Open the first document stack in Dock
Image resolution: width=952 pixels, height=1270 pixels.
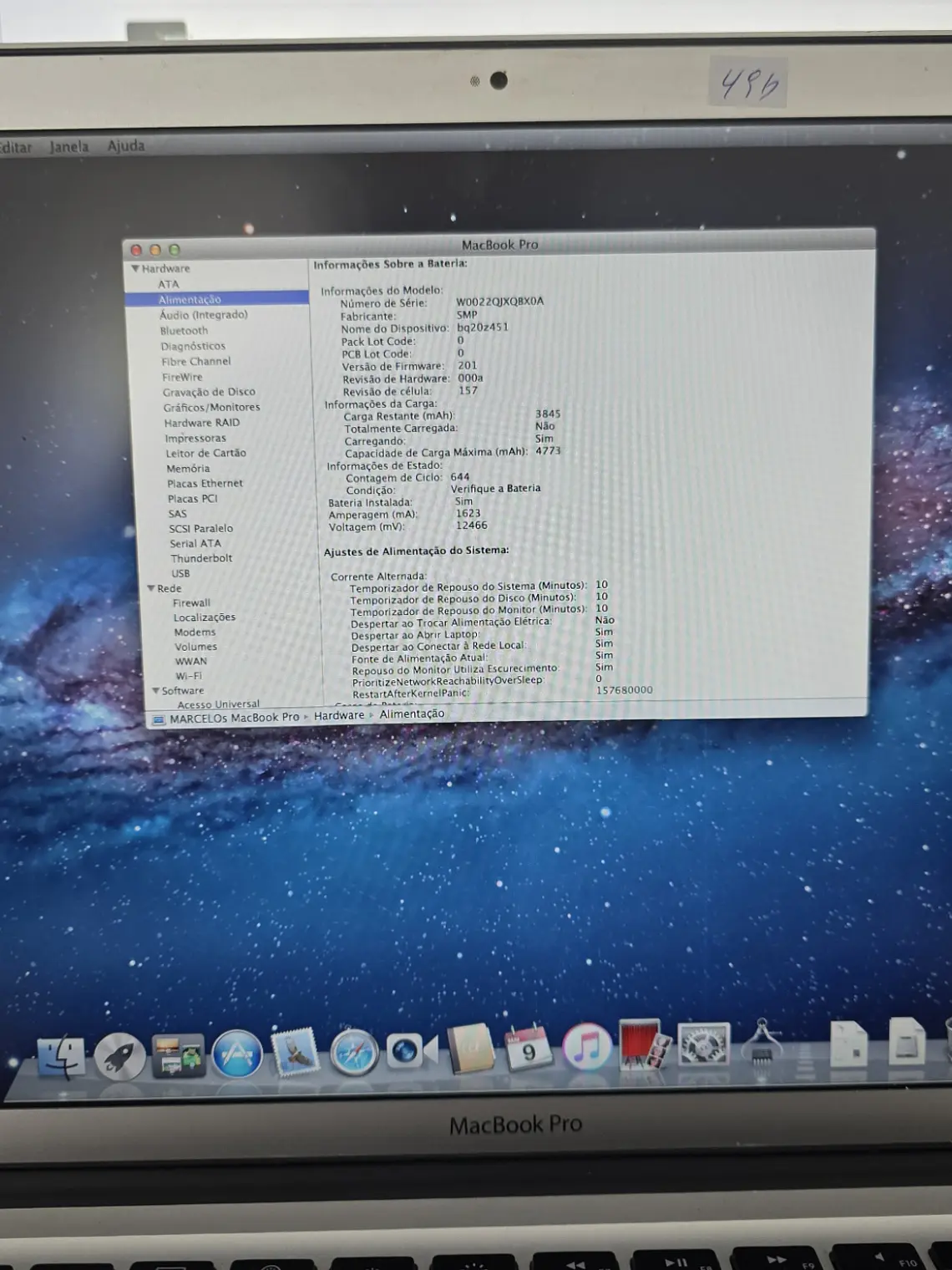click(849, 1042)
